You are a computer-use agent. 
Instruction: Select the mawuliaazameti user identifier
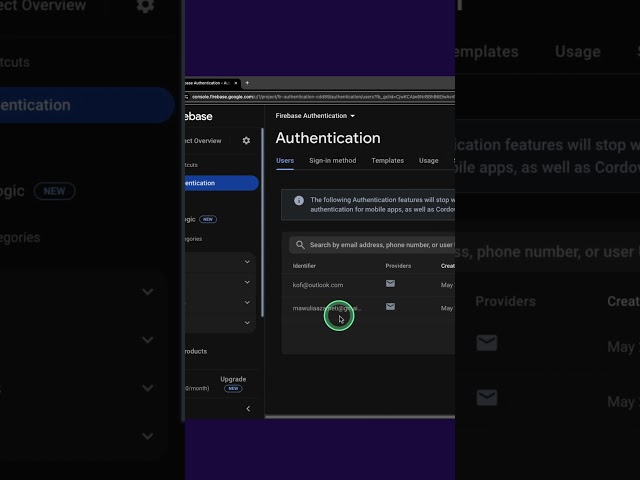pyautogui.click(x=327, y=308)
